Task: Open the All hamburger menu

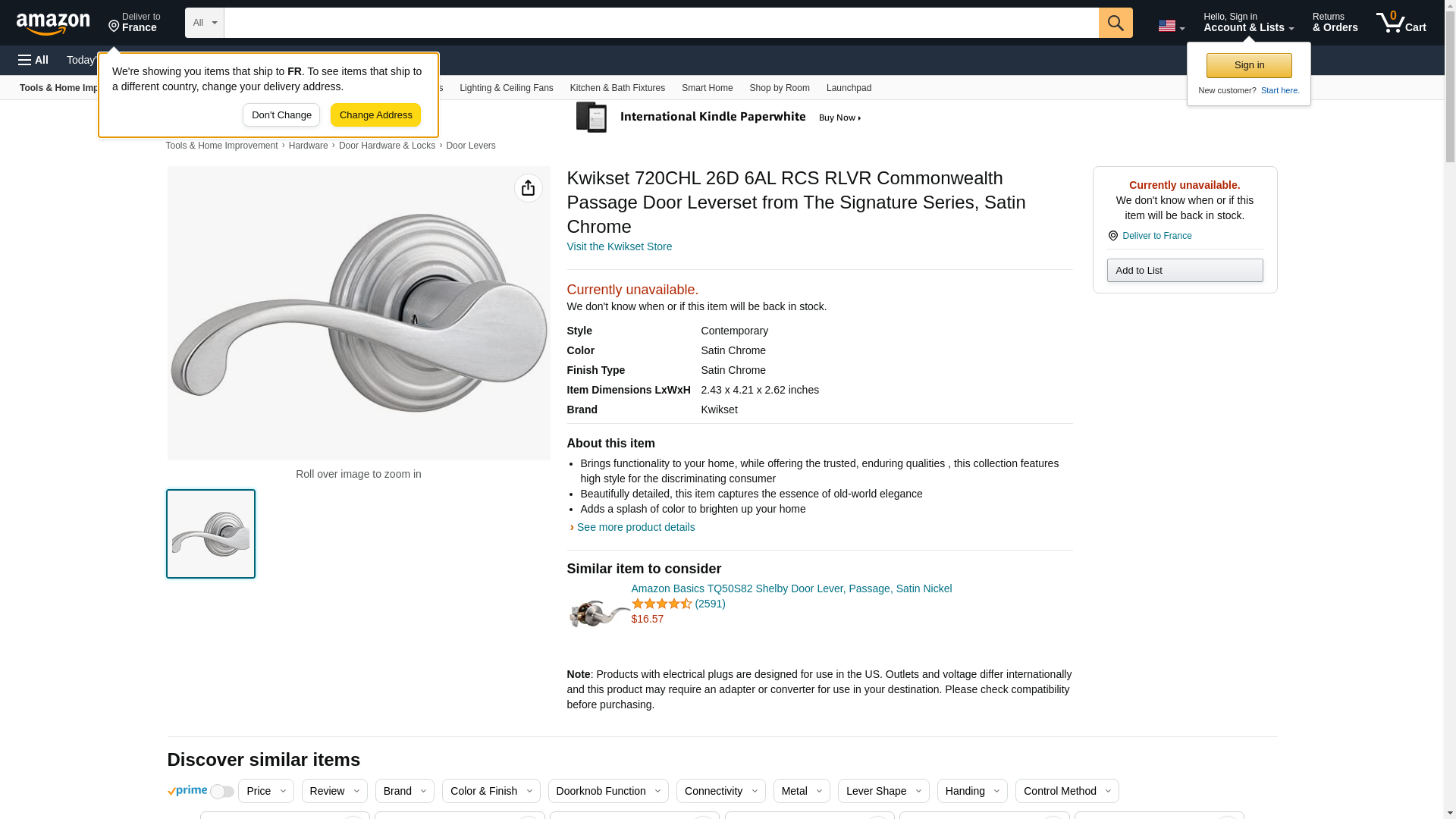Action: 33,60
